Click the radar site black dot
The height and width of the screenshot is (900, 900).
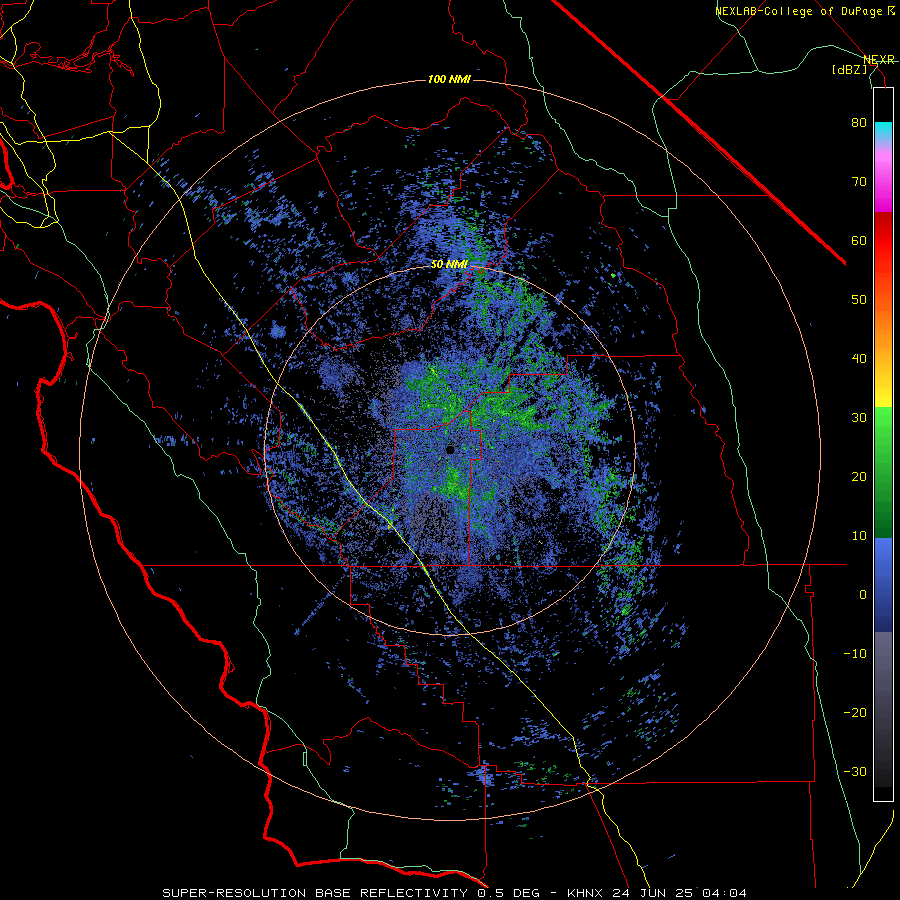[451, 450]
